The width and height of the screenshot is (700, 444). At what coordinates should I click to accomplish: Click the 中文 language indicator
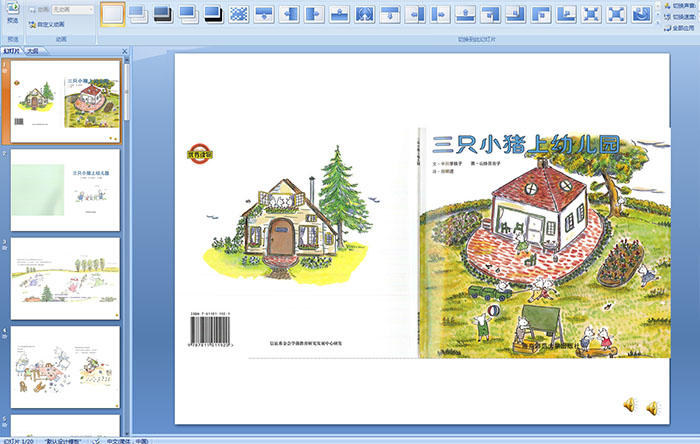tap(127, 441)
